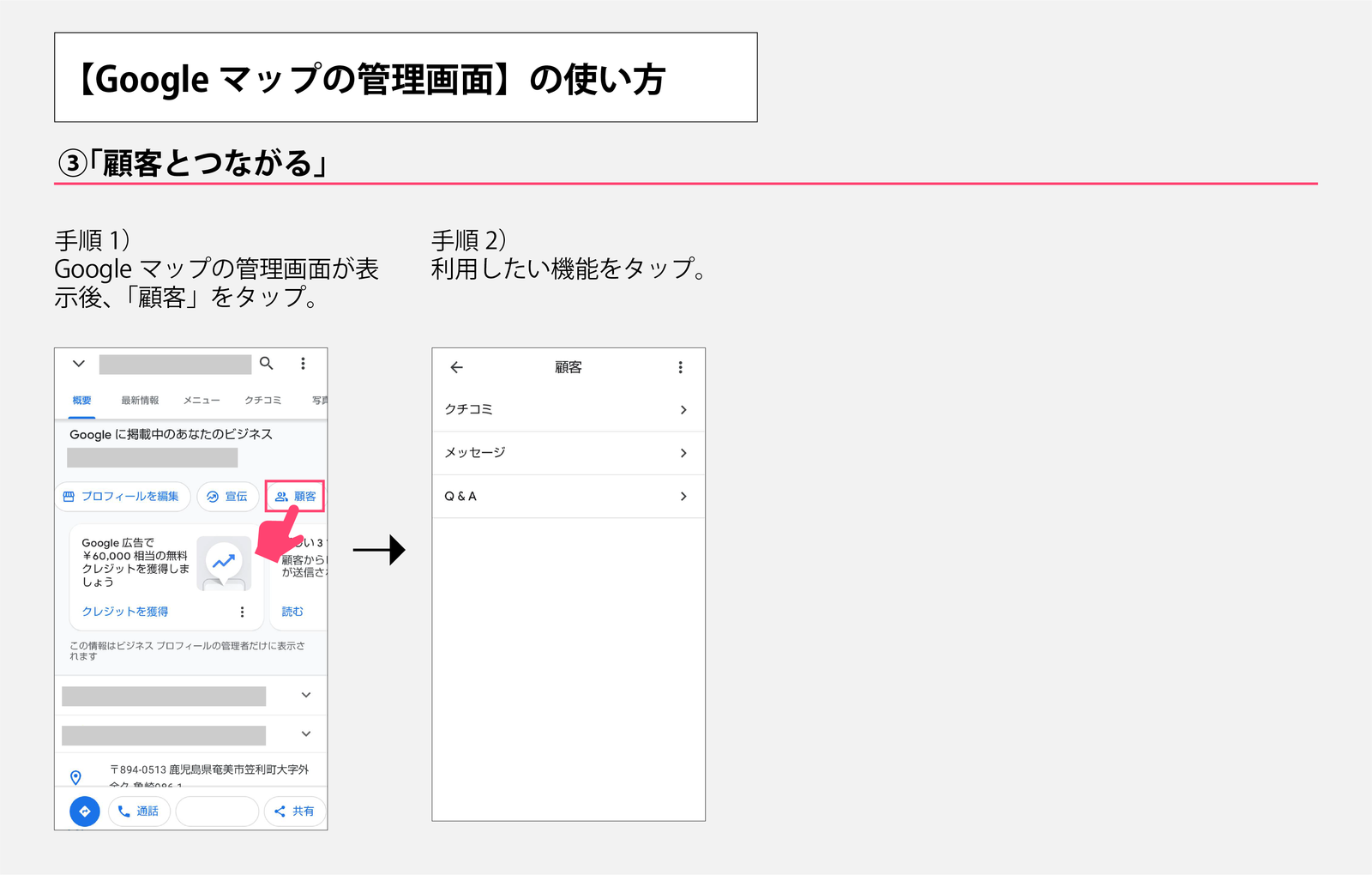
Task: Open the 顧客 screen's three-dot menu
Action: click(681, 367)
